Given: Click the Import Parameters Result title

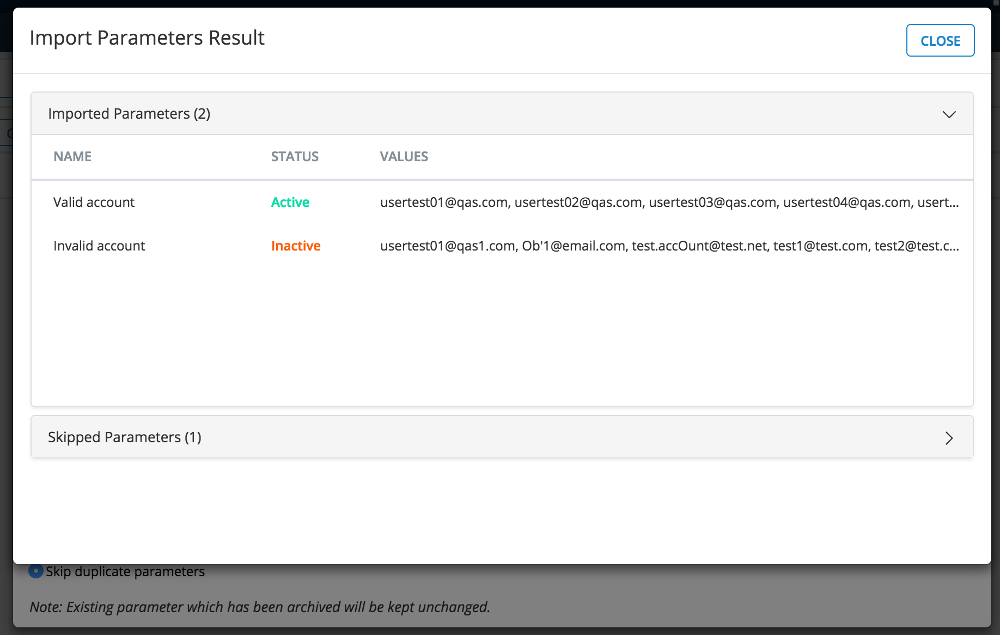Looking at the screenshot, I should tap(147, 38).
